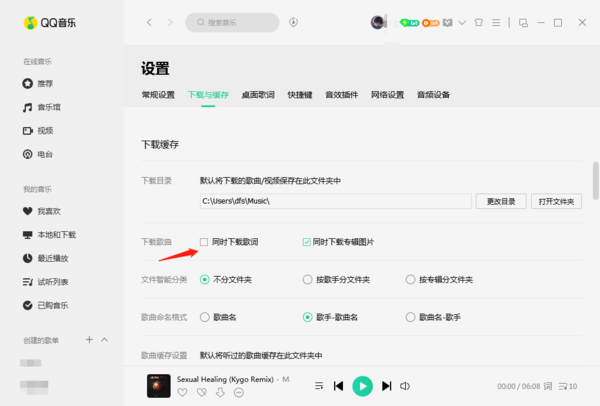This screenshot has width=600, height=406.
Task: Click the 打开文件夹 button
Action: coord(556,201)
